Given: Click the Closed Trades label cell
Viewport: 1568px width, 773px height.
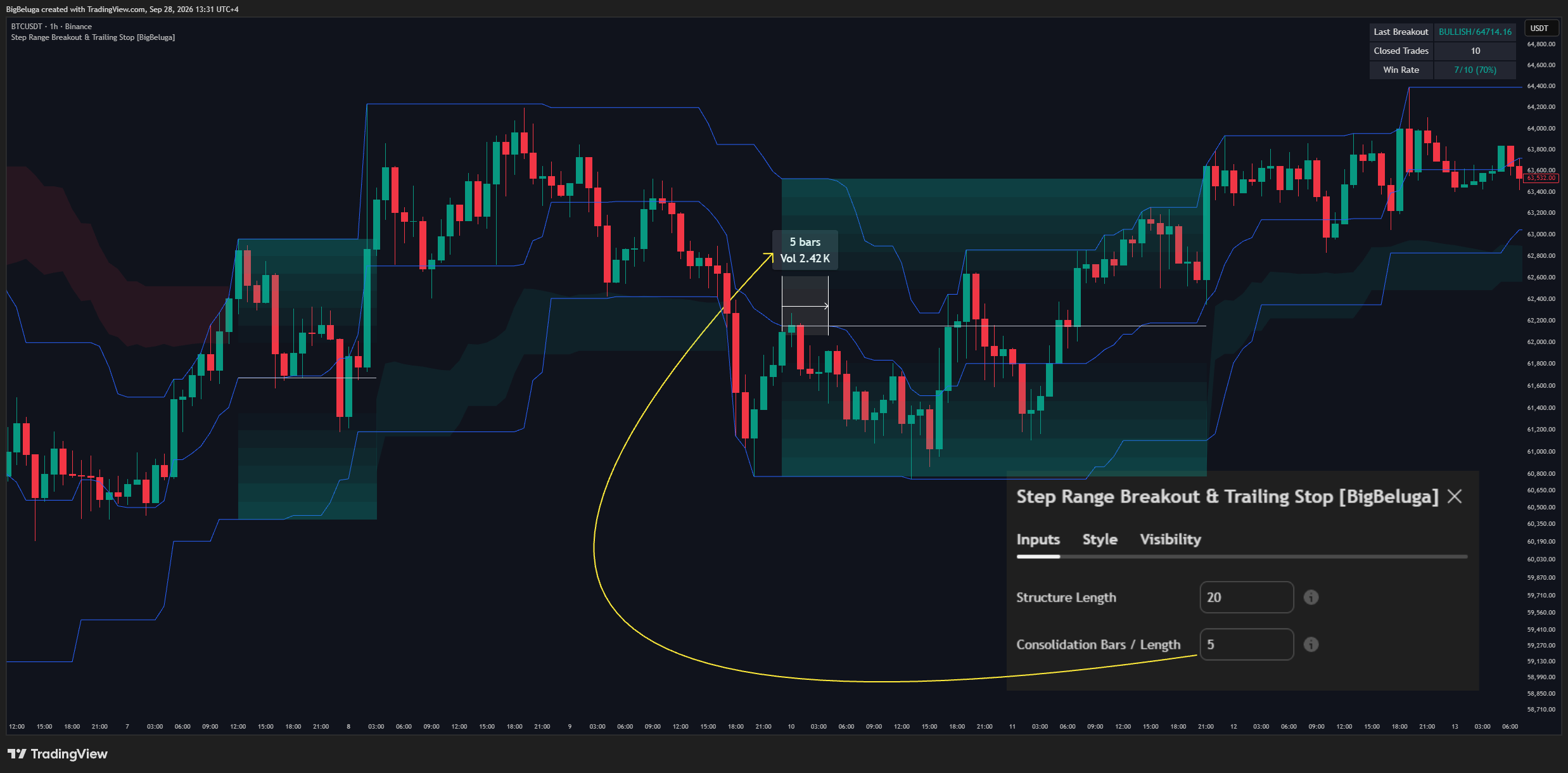Looking at the screenshot, I should 1401,51.
